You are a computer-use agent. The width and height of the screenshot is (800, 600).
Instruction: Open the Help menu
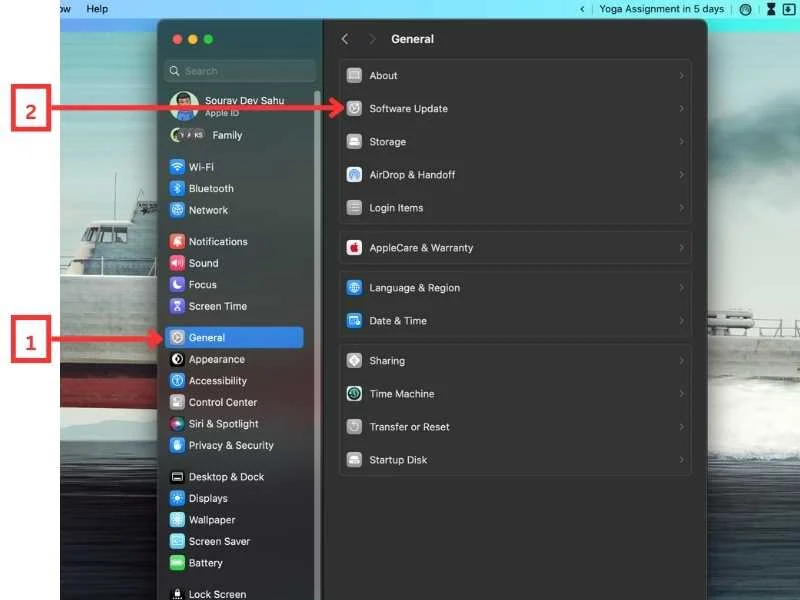pos(97,9)
